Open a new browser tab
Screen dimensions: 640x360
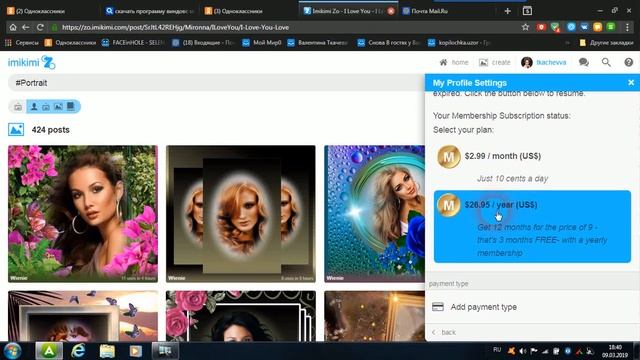[507, 11]
